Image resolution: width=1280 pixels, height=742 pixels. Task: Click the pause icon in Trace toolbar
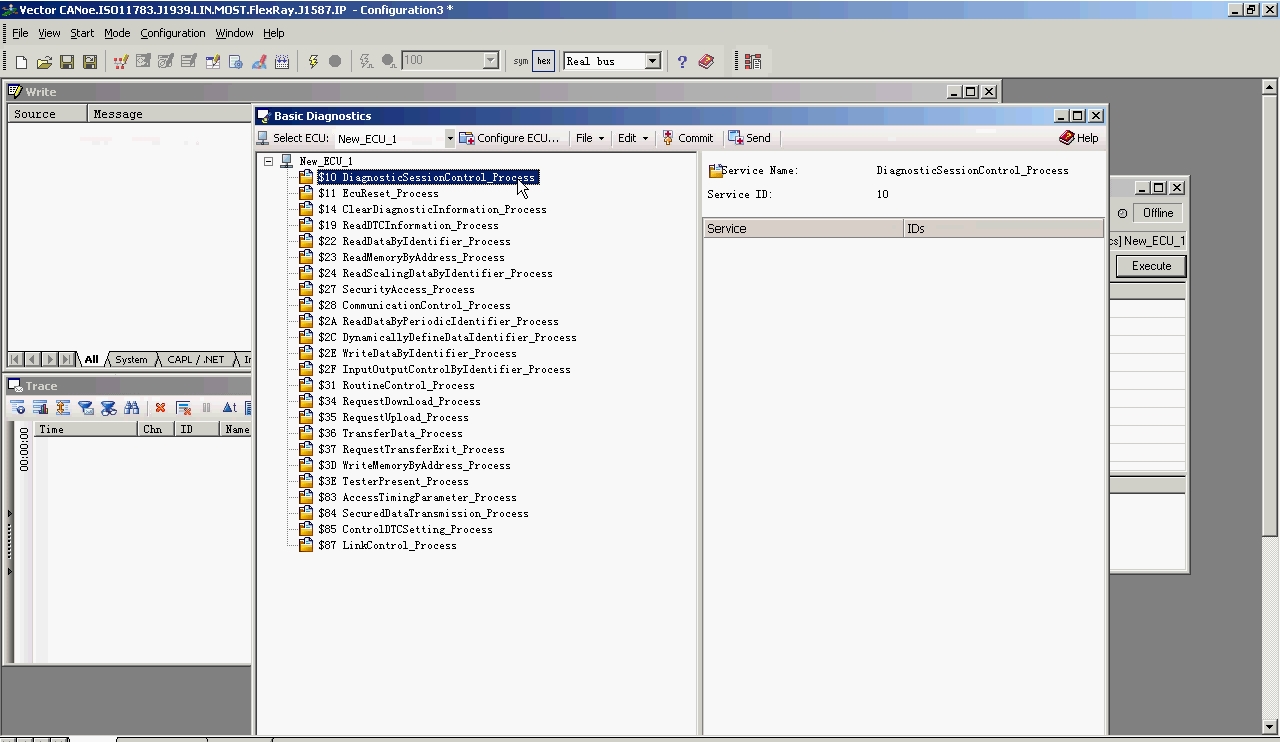point(206,408)
